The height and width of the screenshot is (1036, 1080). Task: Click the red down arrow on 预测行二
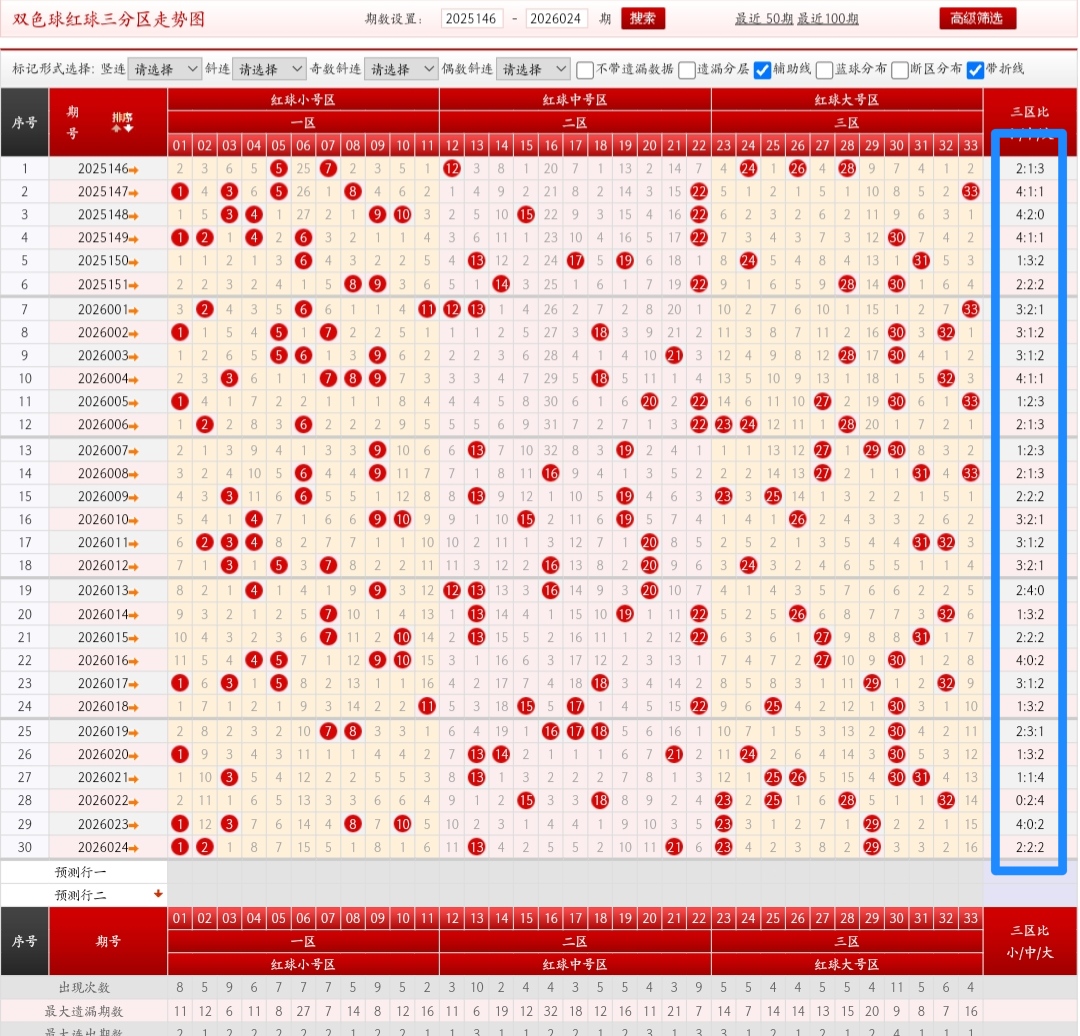click(157, 894)
